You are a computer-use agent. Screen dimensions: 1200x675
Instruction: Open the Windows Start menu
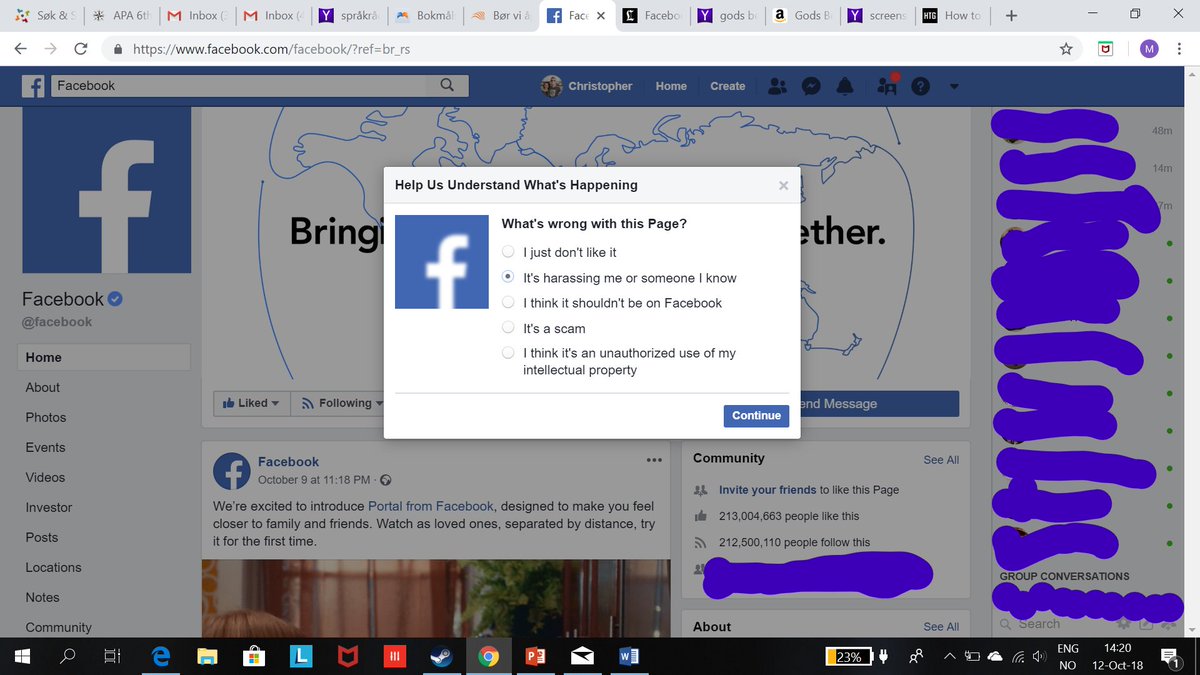[23, 656]
